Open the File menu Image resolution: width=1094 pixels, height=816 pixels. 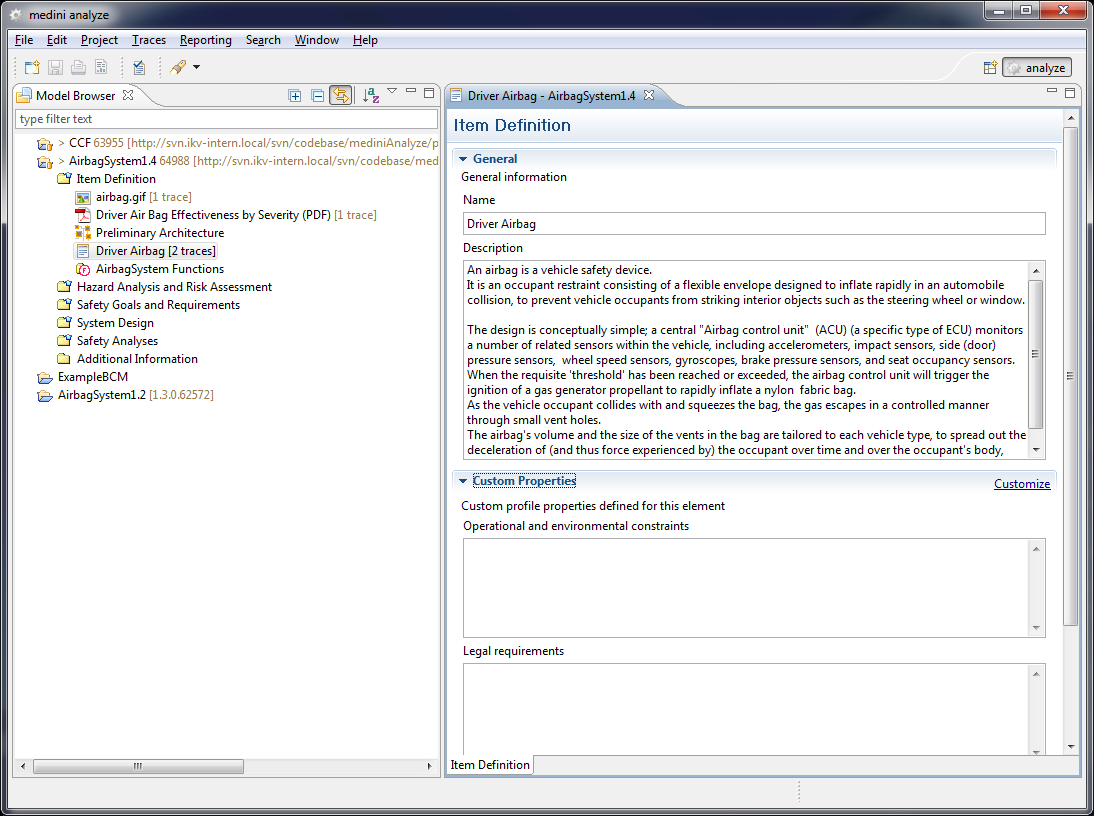pyautogui.click(x=24, y=40)
